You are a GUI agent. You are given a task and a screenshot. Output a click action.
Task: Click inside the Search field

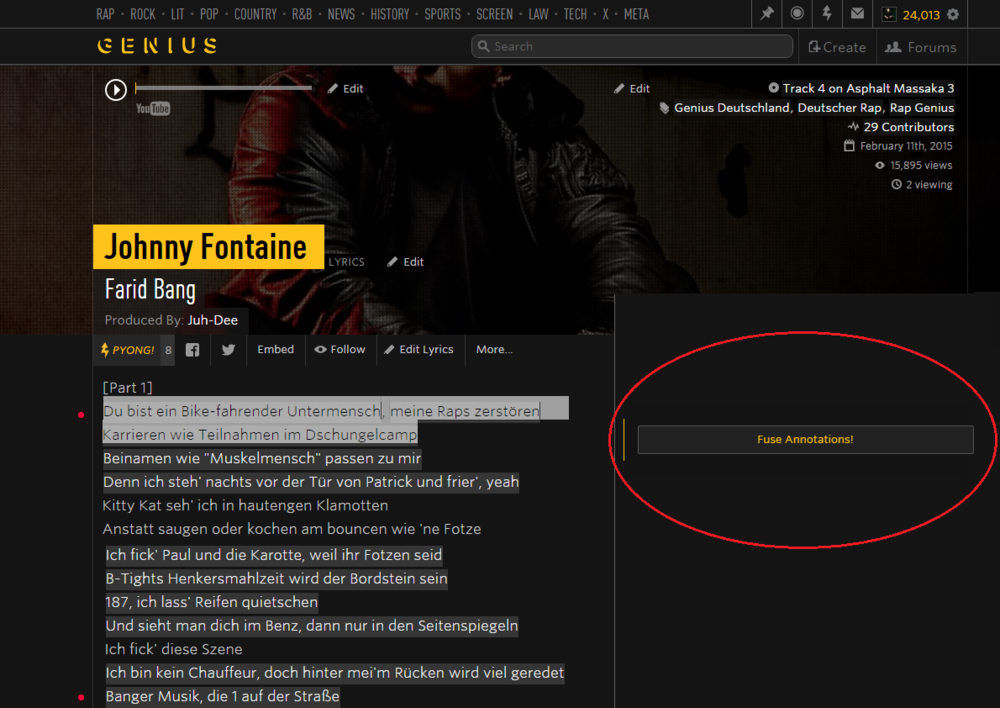click(631, 46)
